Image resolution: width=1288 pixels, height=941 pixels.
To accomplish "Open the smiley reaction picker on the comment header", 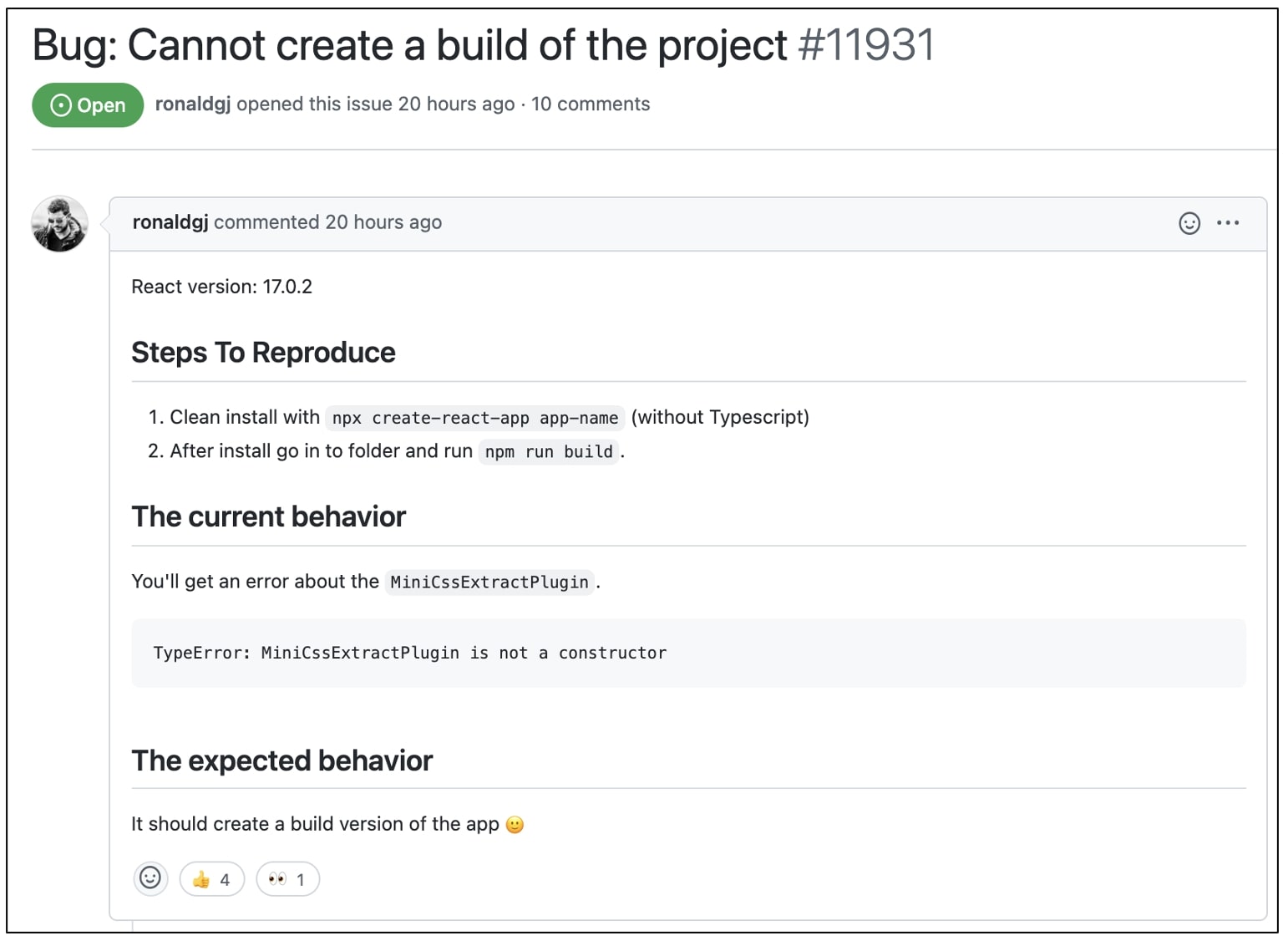I will pyautogui.click(x=1189, y=223).
